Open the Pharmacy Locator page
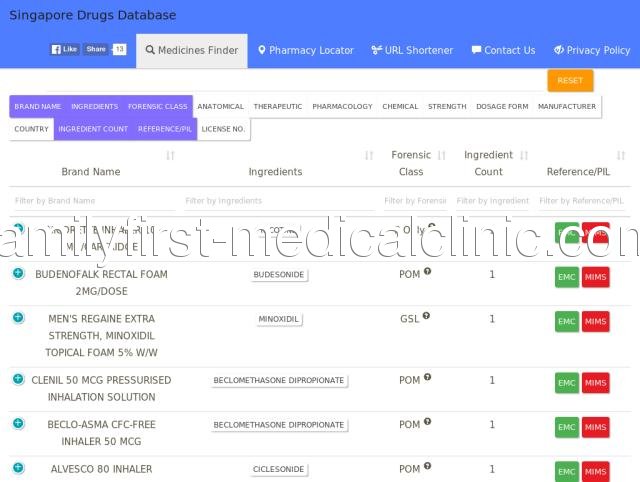The image size is (640, 482). pyautogui.click(x=306, y=51)
